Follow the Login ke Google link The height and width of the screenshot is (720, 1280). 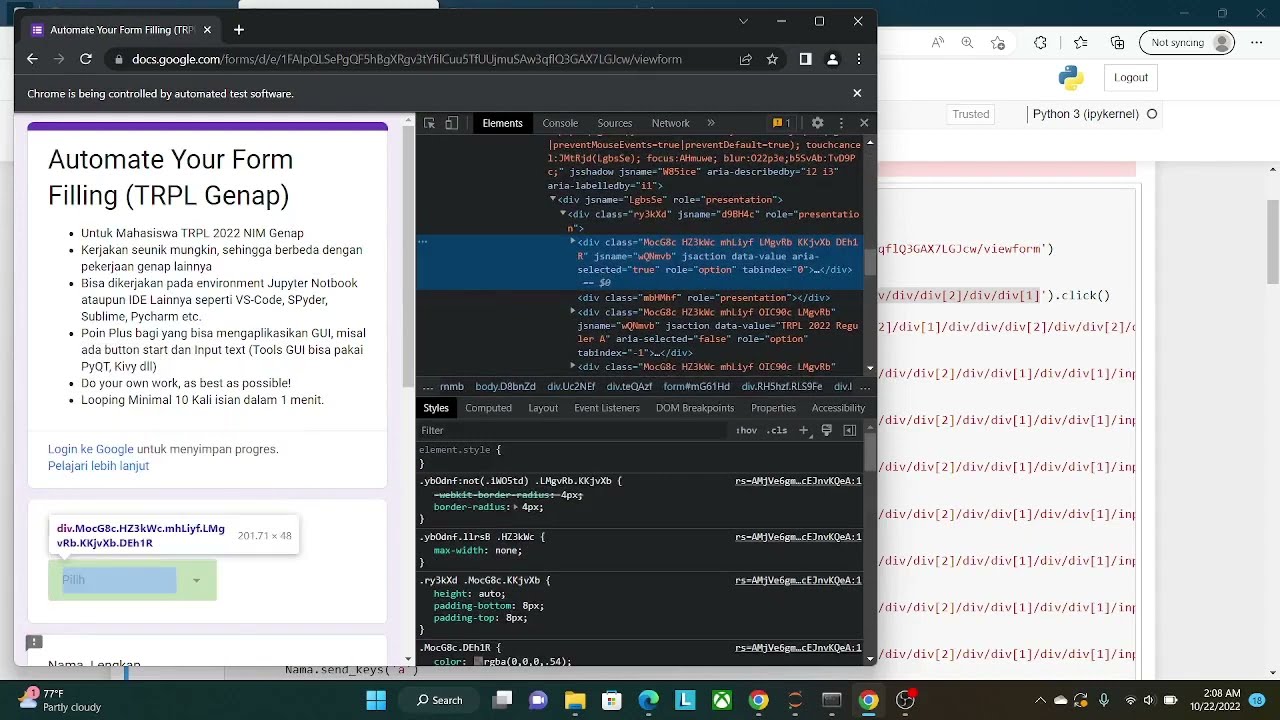[x=90, y=449]
